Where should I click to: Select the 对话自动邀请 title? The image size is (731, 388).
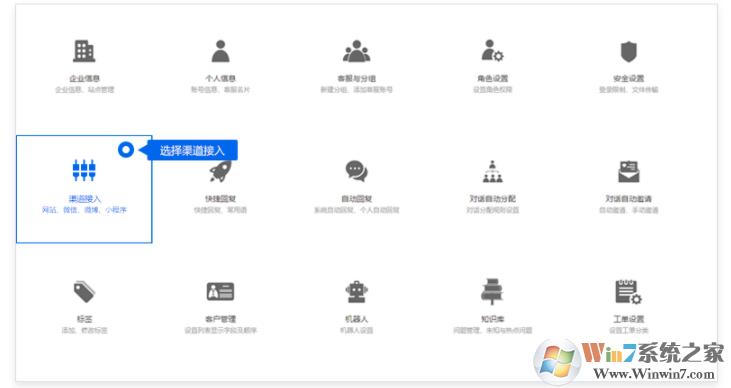(x=628, y=199)
